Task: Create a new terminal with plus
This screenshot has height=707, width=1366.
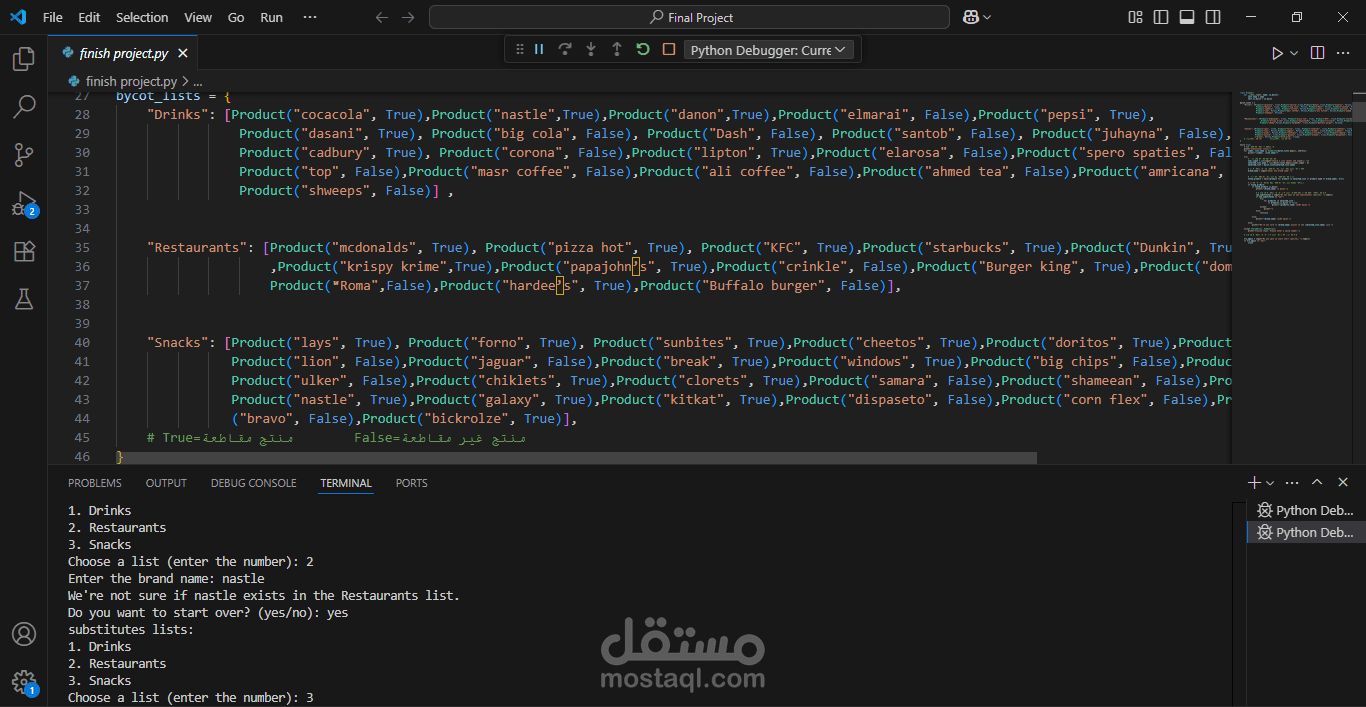Action: pos(1254,483)
